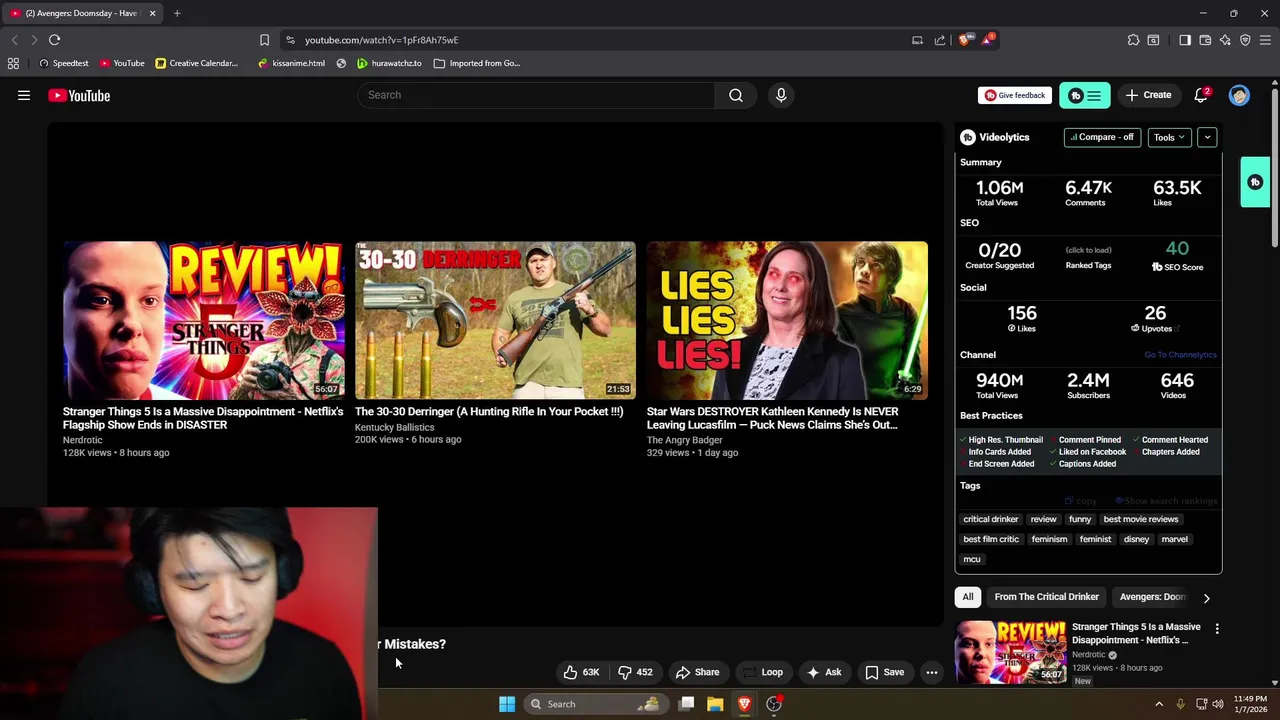Expand the Tools dropdown in Videolytics
Image resolution: width=1280 pixels, height=720 pixels.
pos(1169,137)
